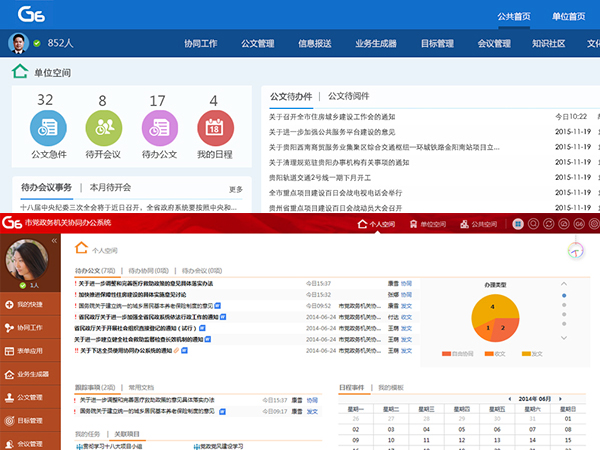
Task: Select the 本月待开会 tab
Action: 110,187
